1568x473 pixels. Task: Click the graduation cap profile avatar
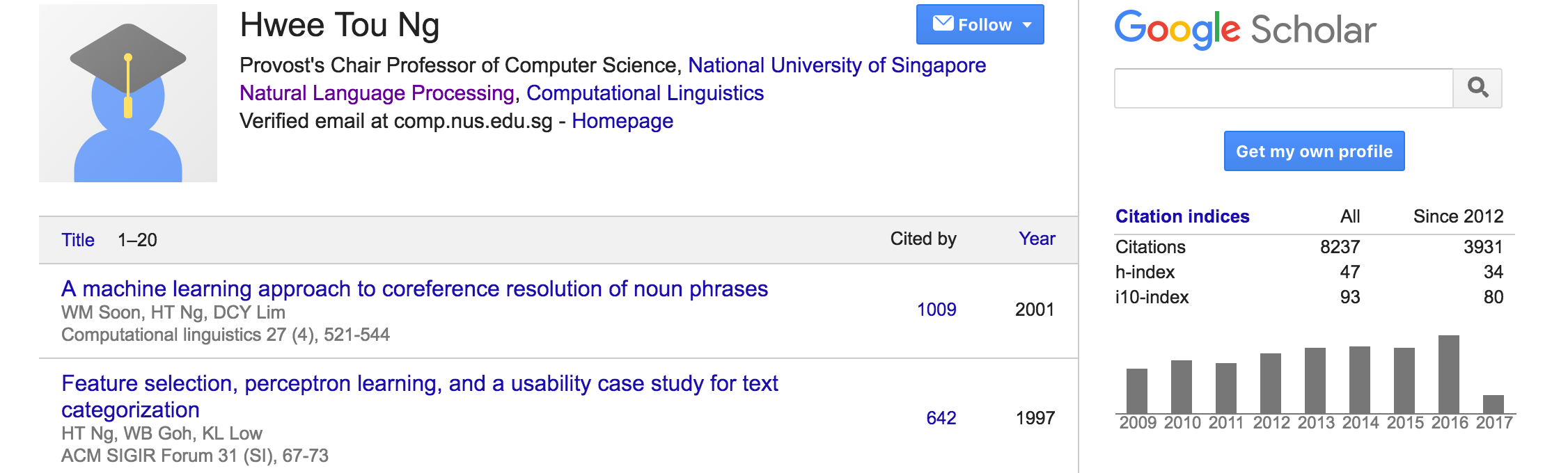[128, 93]
